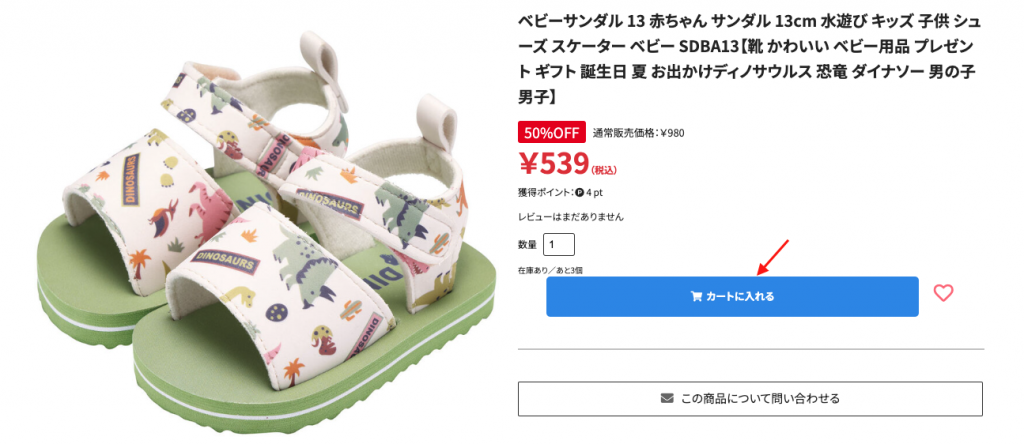
Task: Click the 4 pt points value
Action: (x=595, y=192)
